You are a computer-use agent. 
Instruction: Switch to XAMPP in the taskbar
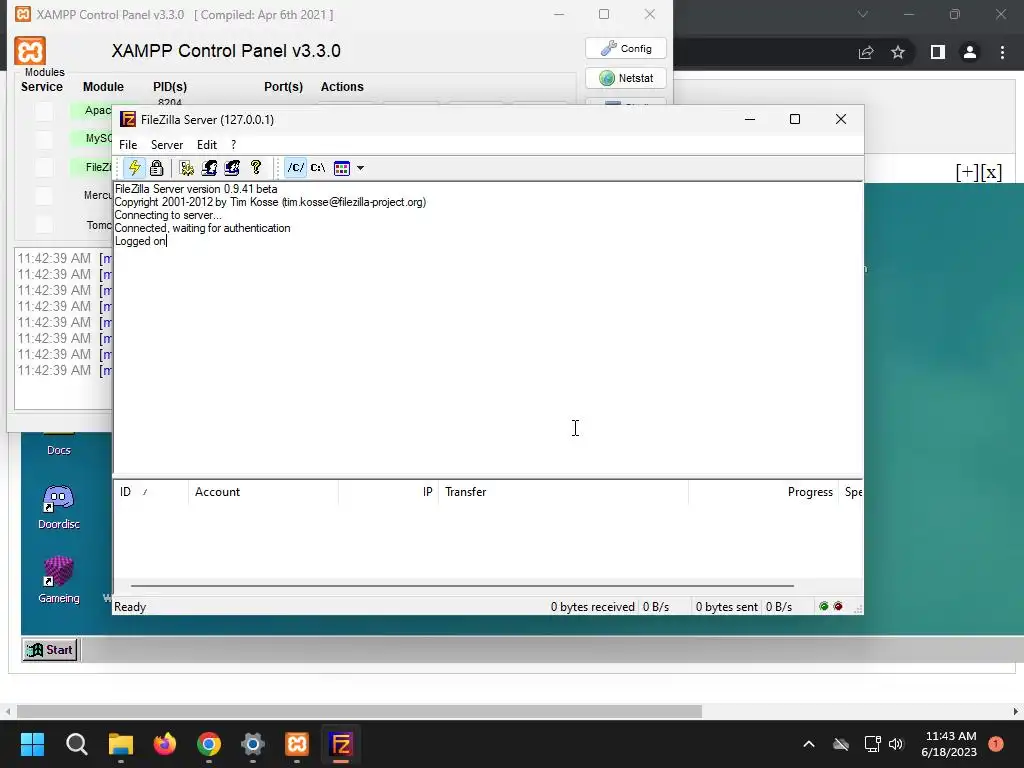pyautogui.click(x=297, y=744)
